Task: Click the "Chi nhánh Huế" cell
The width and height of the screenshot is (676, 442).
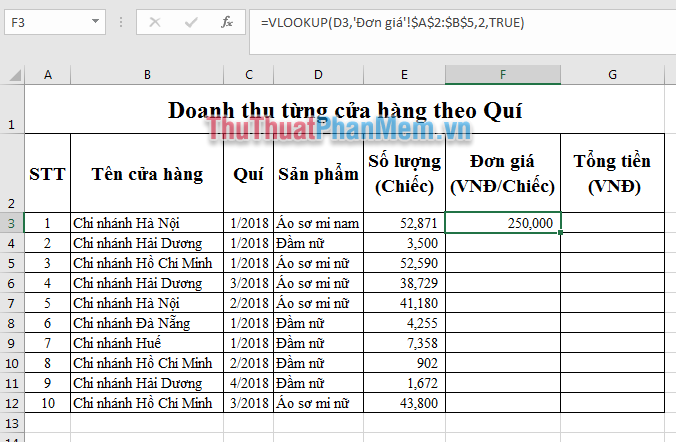Action: tap(147, 343)
